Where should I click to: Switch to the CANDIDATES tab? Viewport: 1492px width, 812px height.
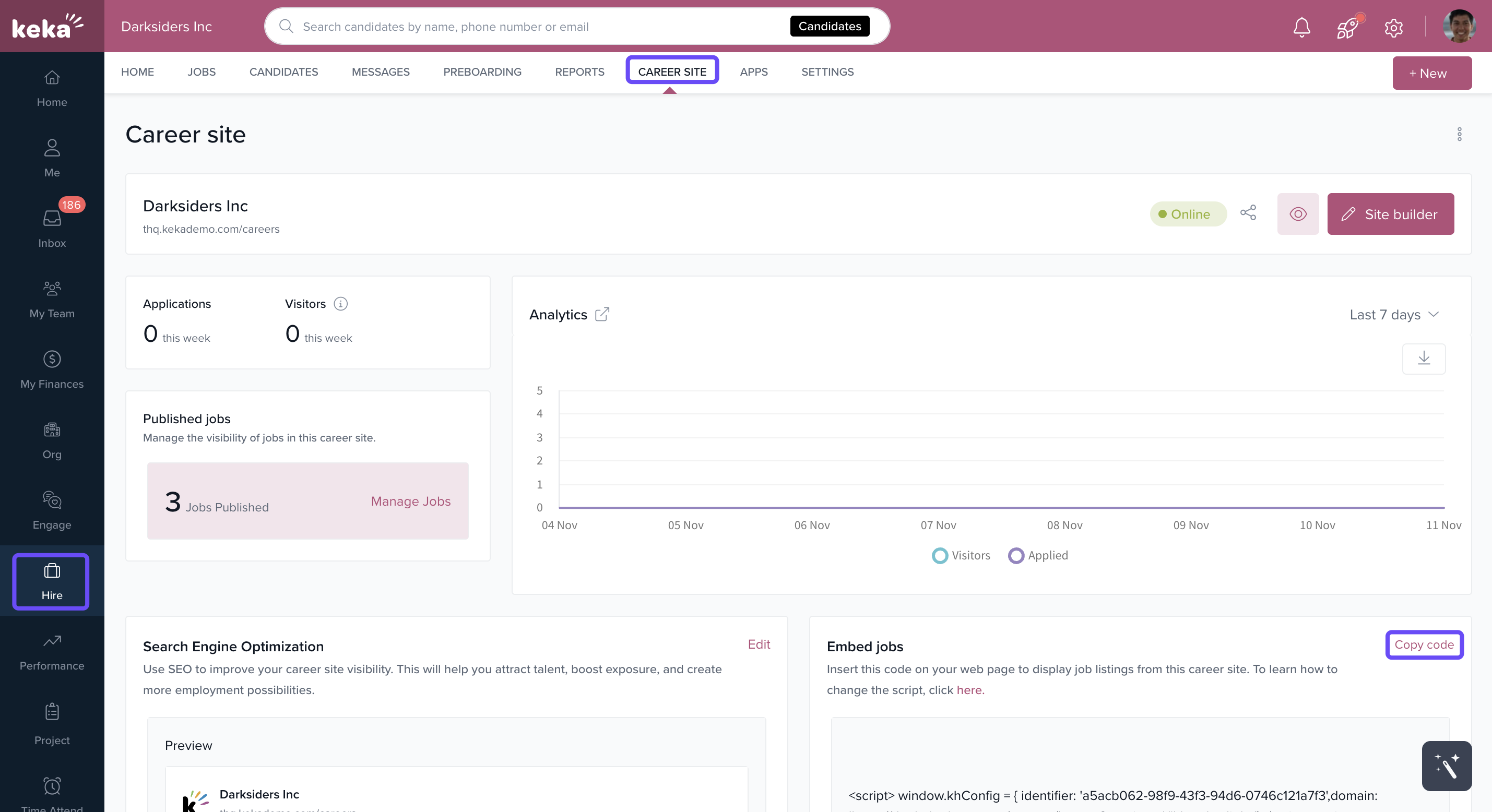(x=283, y=72)
